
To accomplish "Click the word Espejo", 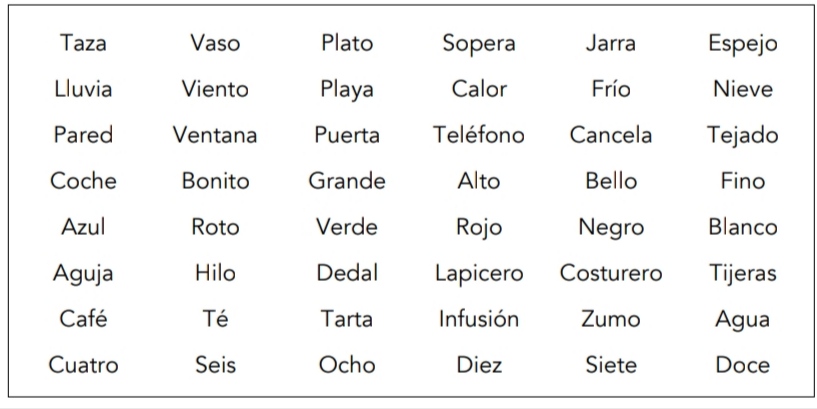I will tap(742, 44).
